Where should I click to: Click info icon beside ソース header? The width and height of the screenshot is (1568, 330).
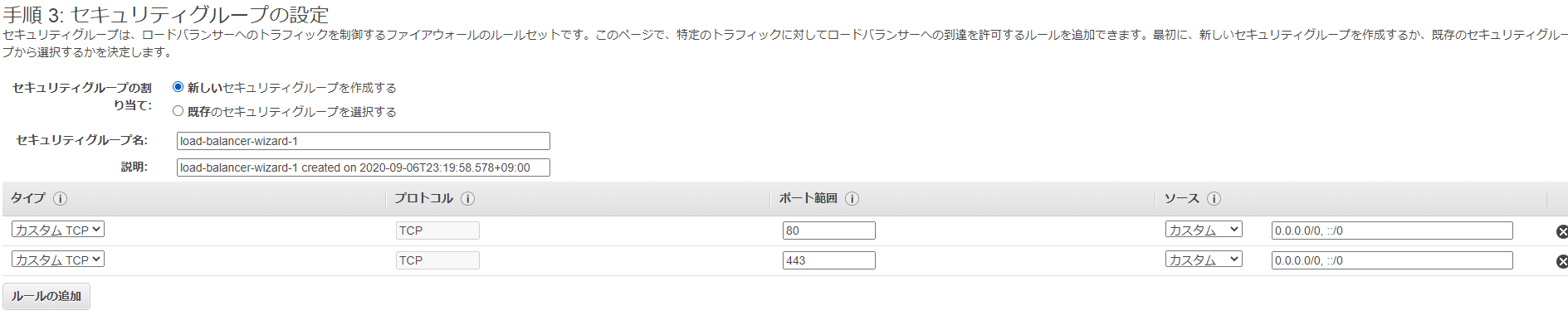[1214, 199]
